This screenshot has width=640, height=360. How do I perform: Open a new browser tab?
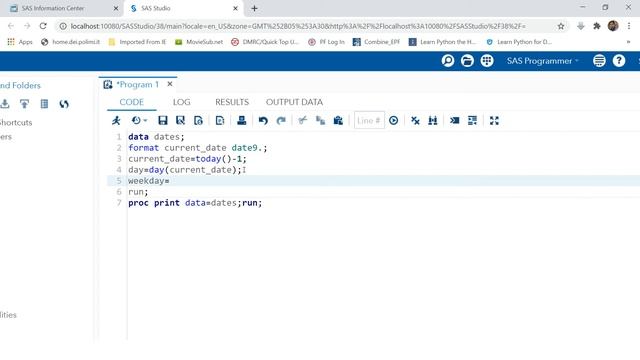click(x=254, y=8)
